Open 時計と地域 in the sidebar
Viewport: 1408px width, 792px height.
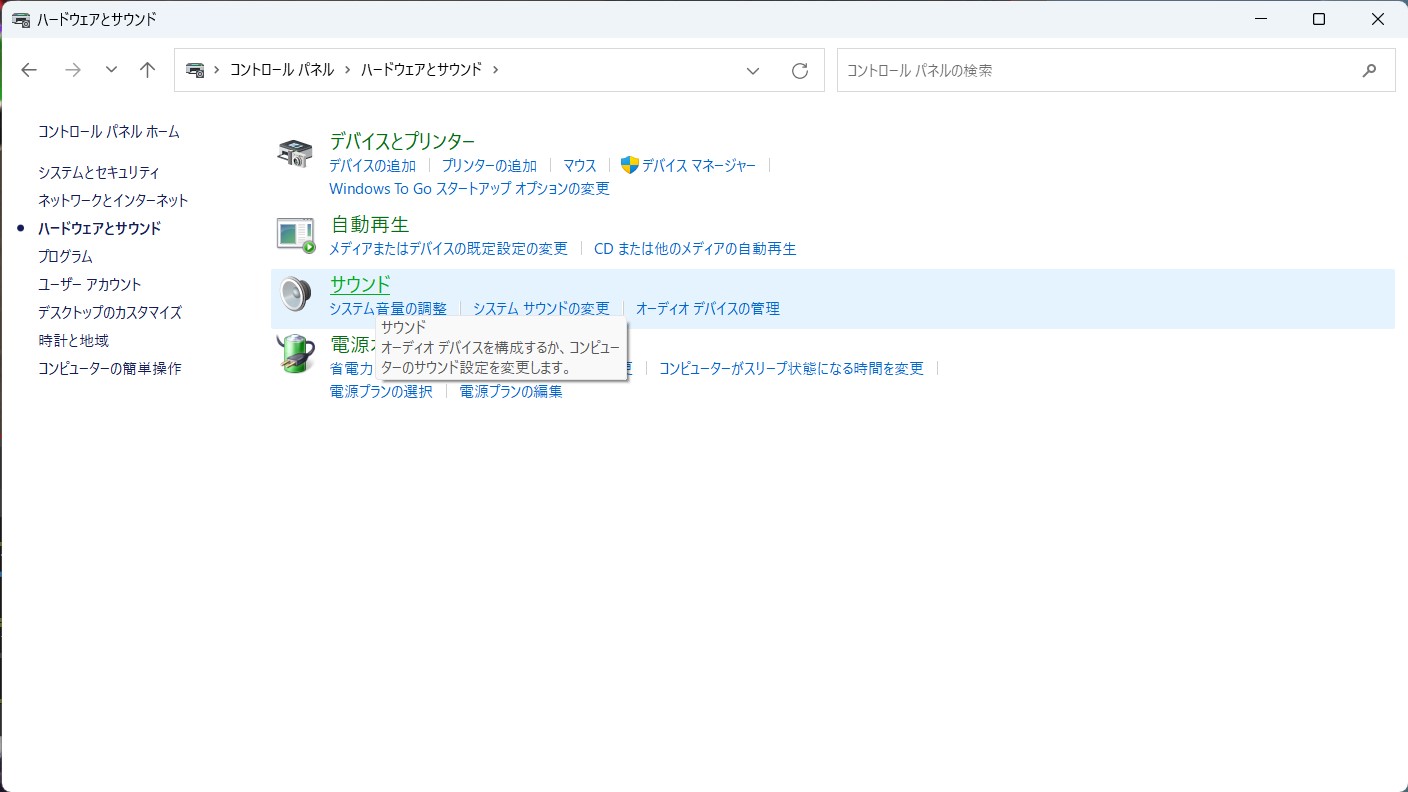pos(73,341)
